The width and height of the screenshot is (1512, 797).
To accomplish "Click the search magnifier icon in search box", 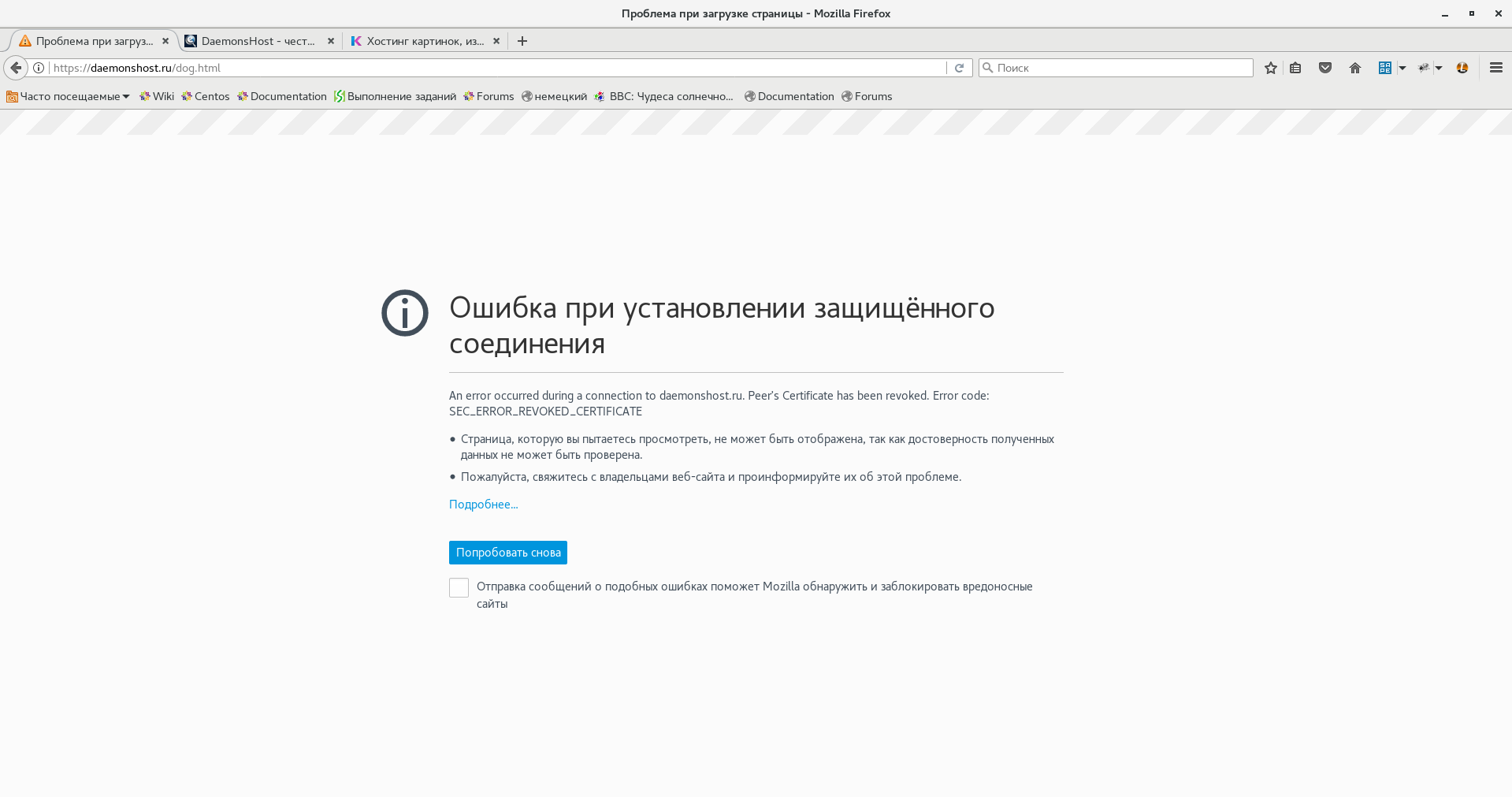I will 987,68.
